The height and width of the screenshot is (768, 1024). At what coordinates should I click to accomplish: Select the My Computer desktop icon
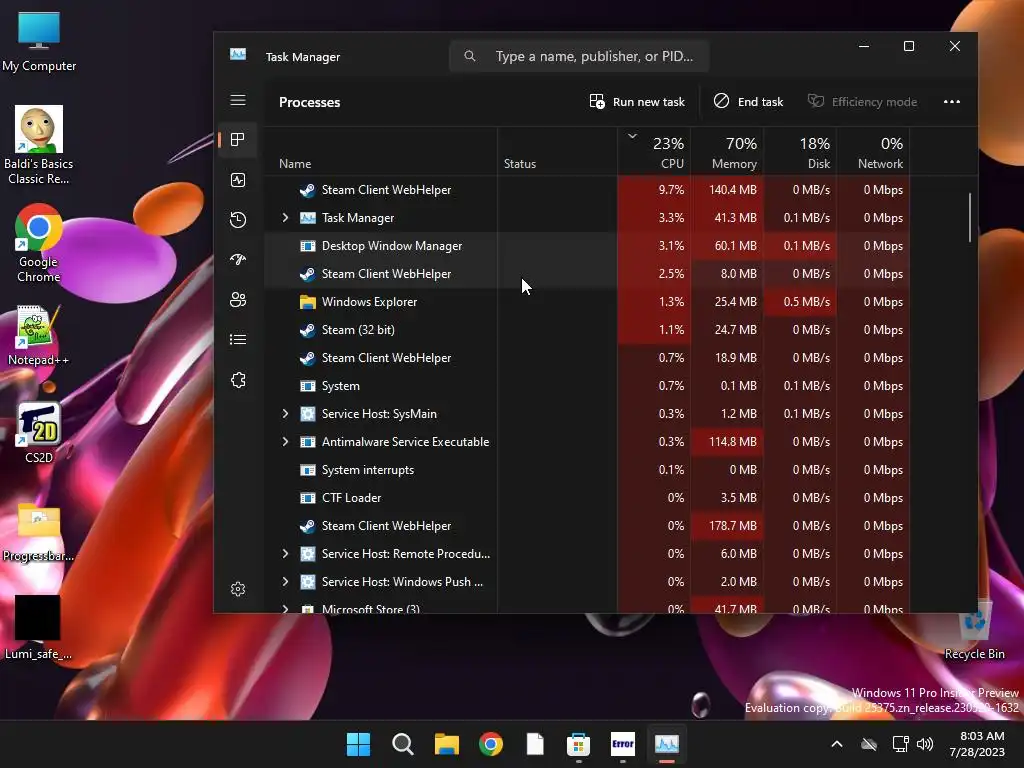pos(39,40)
